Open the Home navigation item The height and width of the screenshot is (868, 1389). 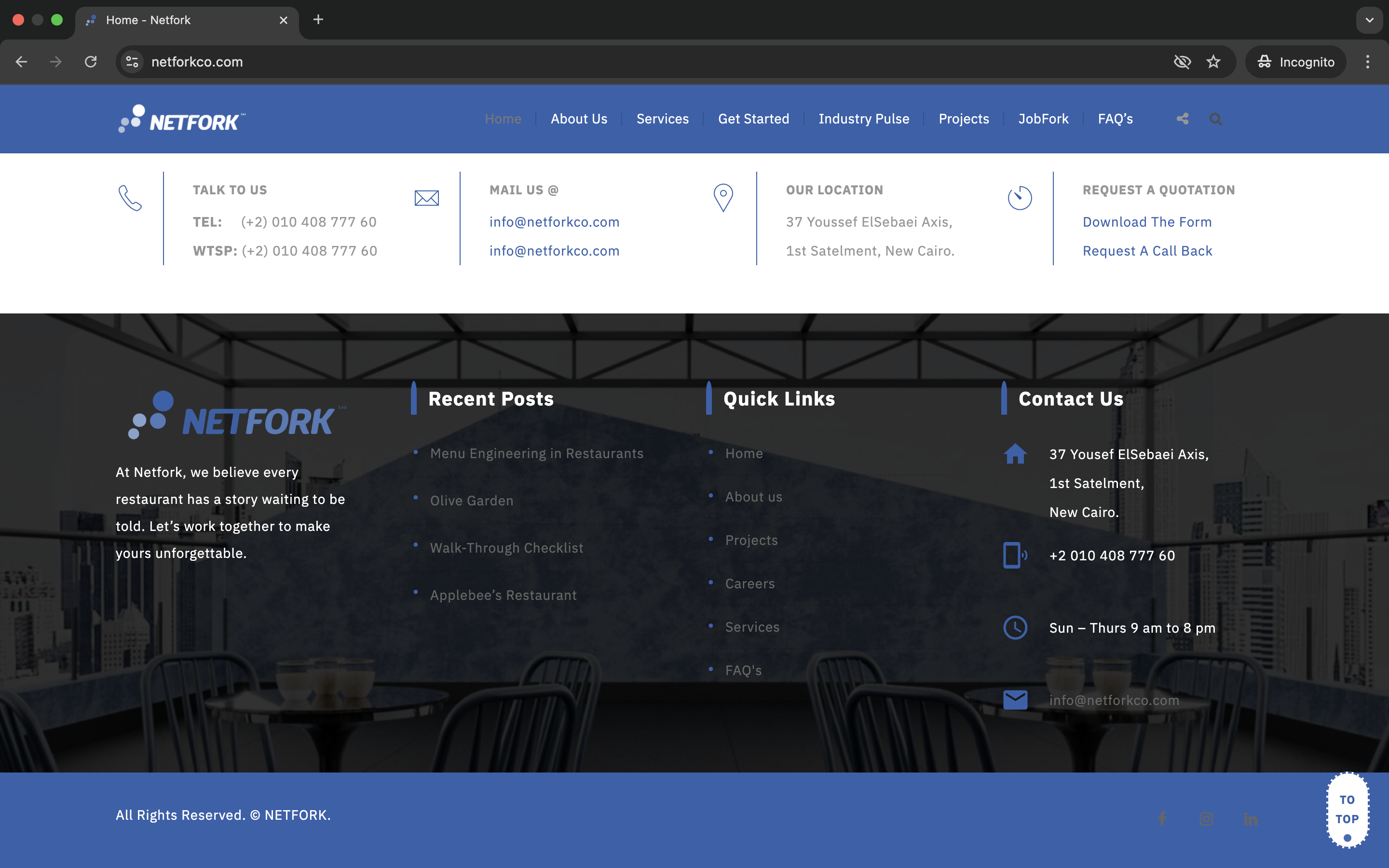[503, 119]
